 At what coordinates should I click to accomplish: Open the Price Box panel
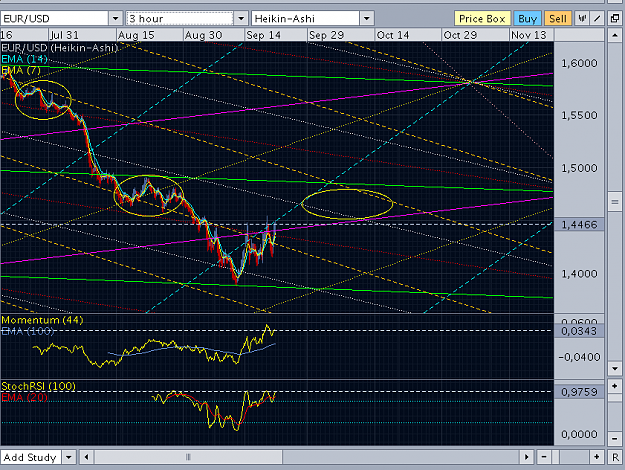click(482, 19)
